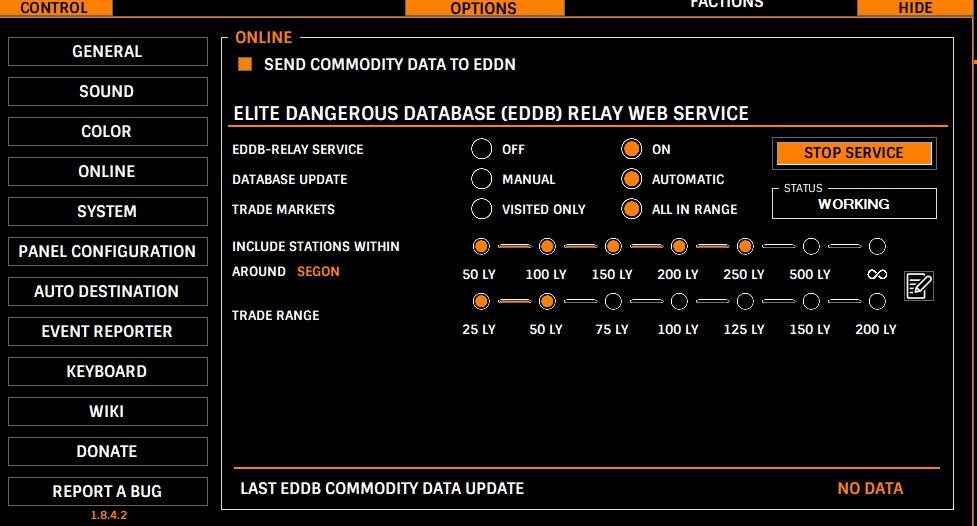The image size is (977, 526).
Task: Open the SOUND options section
Action: click(x=108, y=91)
